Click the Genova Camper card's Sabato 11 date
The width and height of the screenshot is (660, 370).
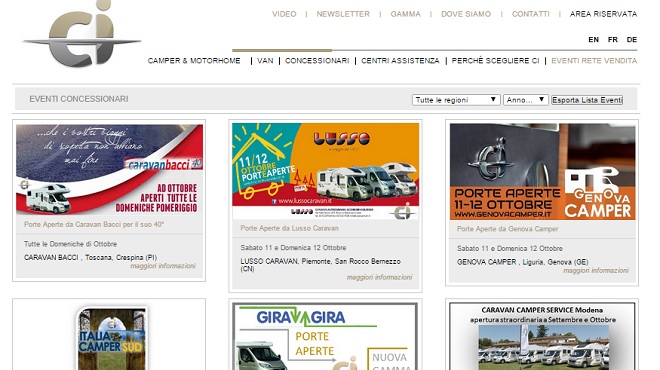click(x=509, y=248)
